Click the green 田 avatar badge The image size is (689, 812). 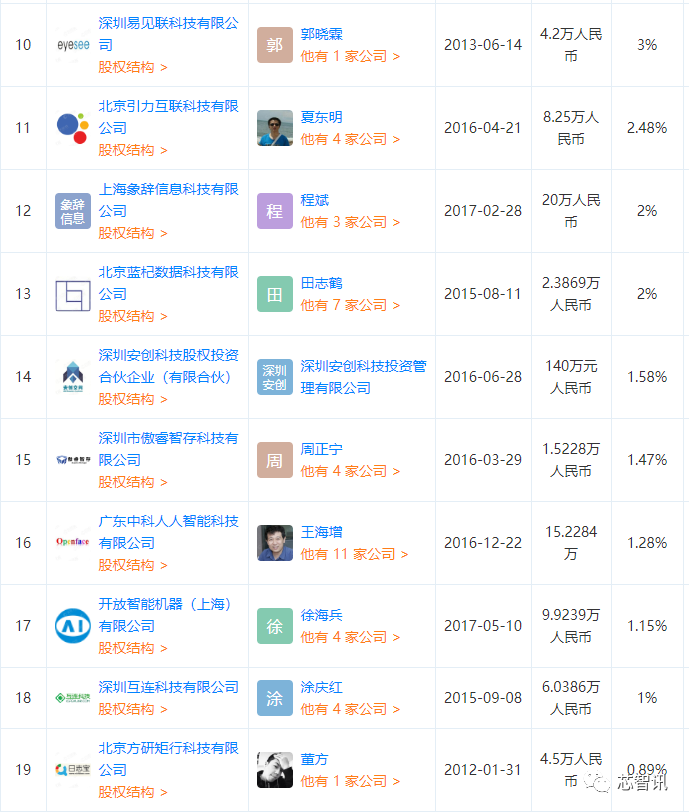click(275, 294)
